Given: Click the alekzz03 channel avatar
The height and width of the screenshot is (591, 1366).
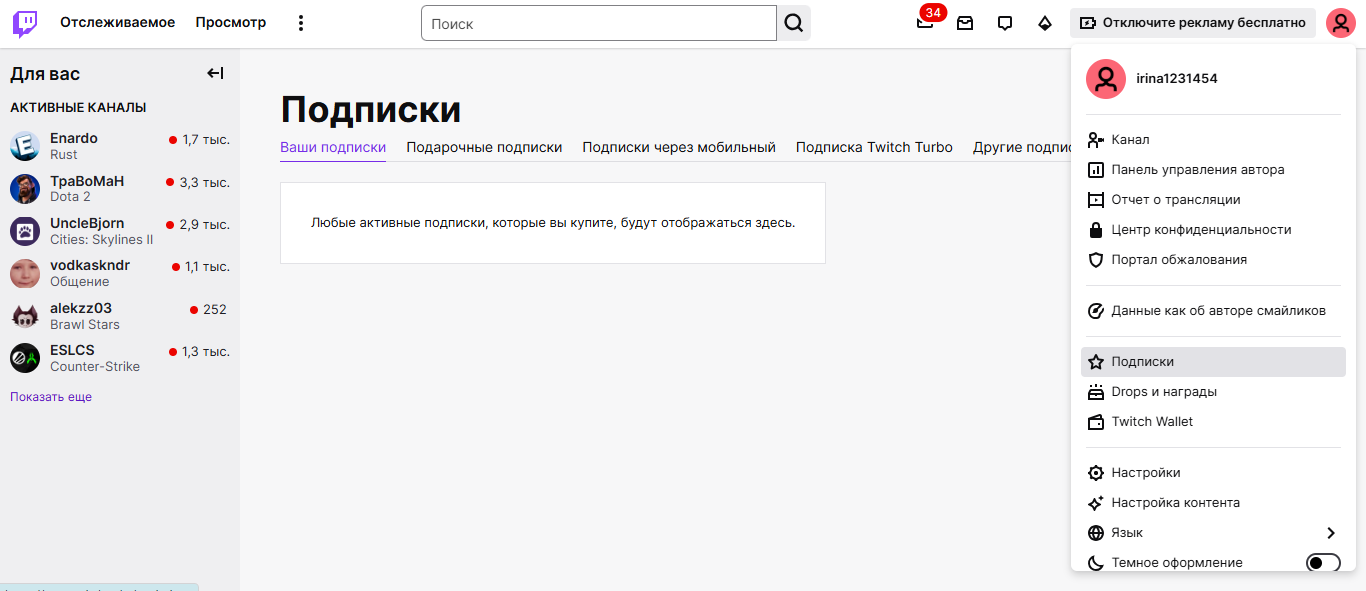Looking at the screenshot, I should click(x=25, y=316).
